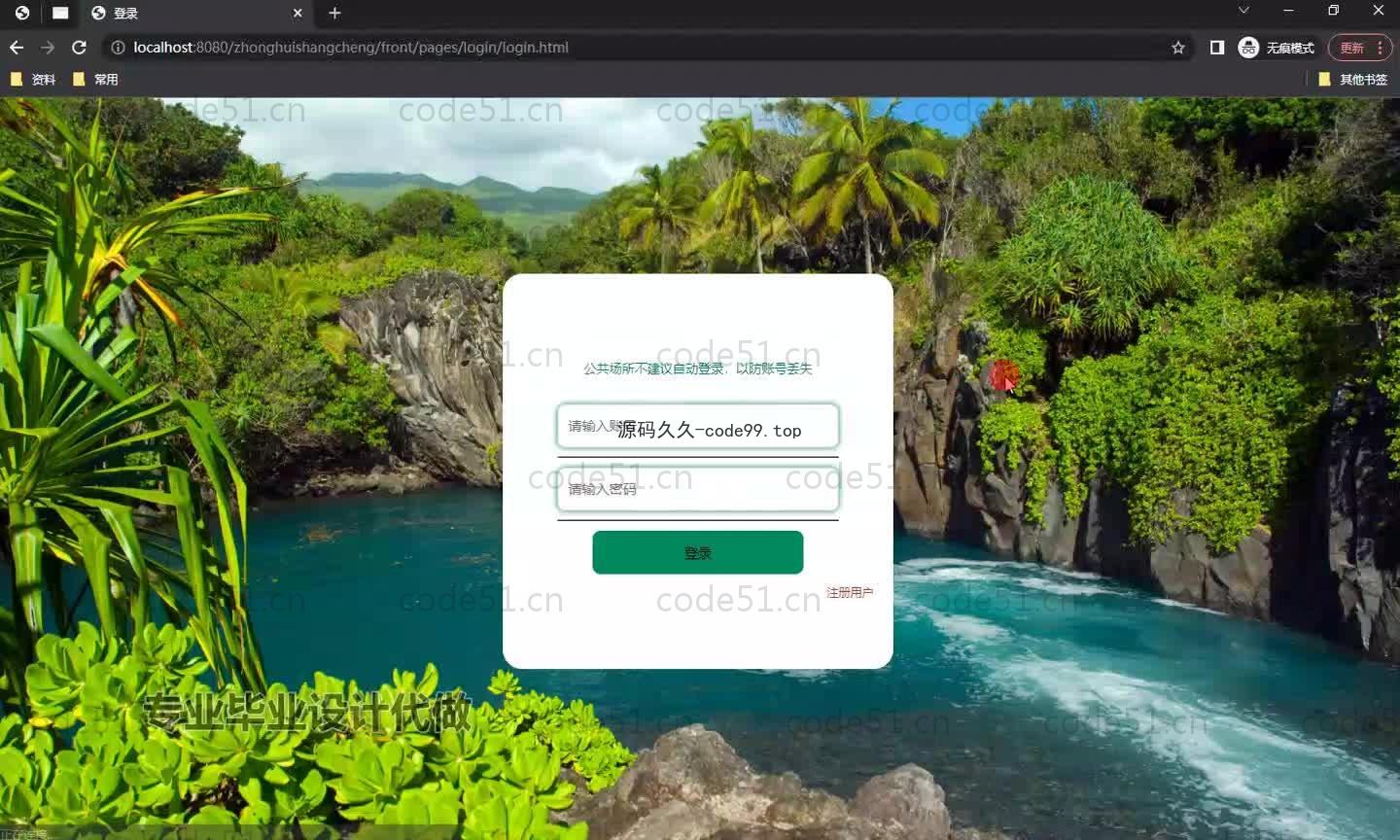Open a new browser tab
Image resolution: width=1400 pixels, height=840 pixels.
pos(334,13)
